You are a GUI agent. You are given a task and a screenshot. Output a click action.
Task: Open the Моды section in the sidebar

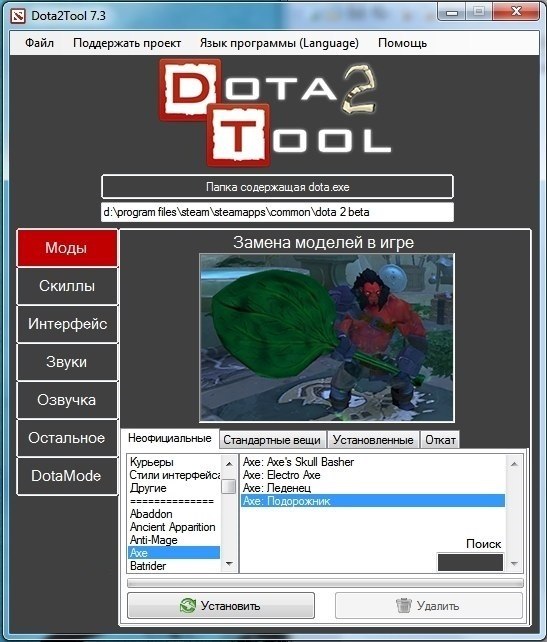(x=67, y=248)
